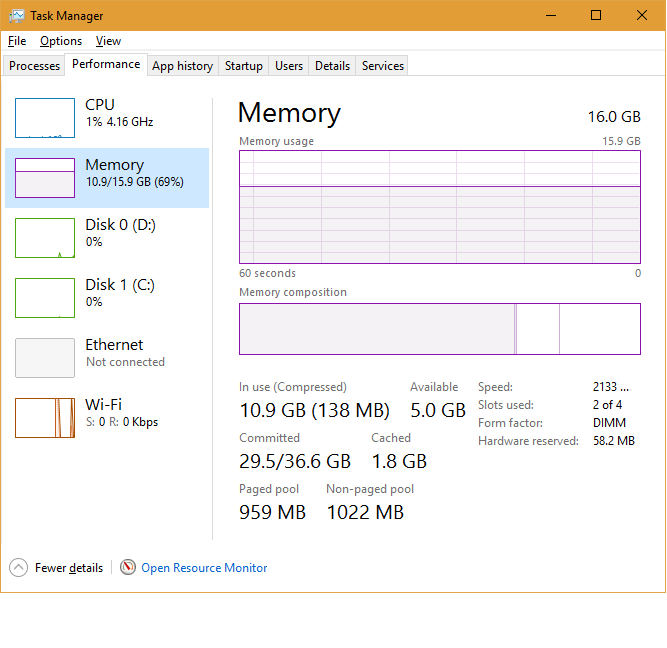This screenshot has height=648, width=667.
Task: Click the Speed 2133 value
Action: (x=610, y=387)
